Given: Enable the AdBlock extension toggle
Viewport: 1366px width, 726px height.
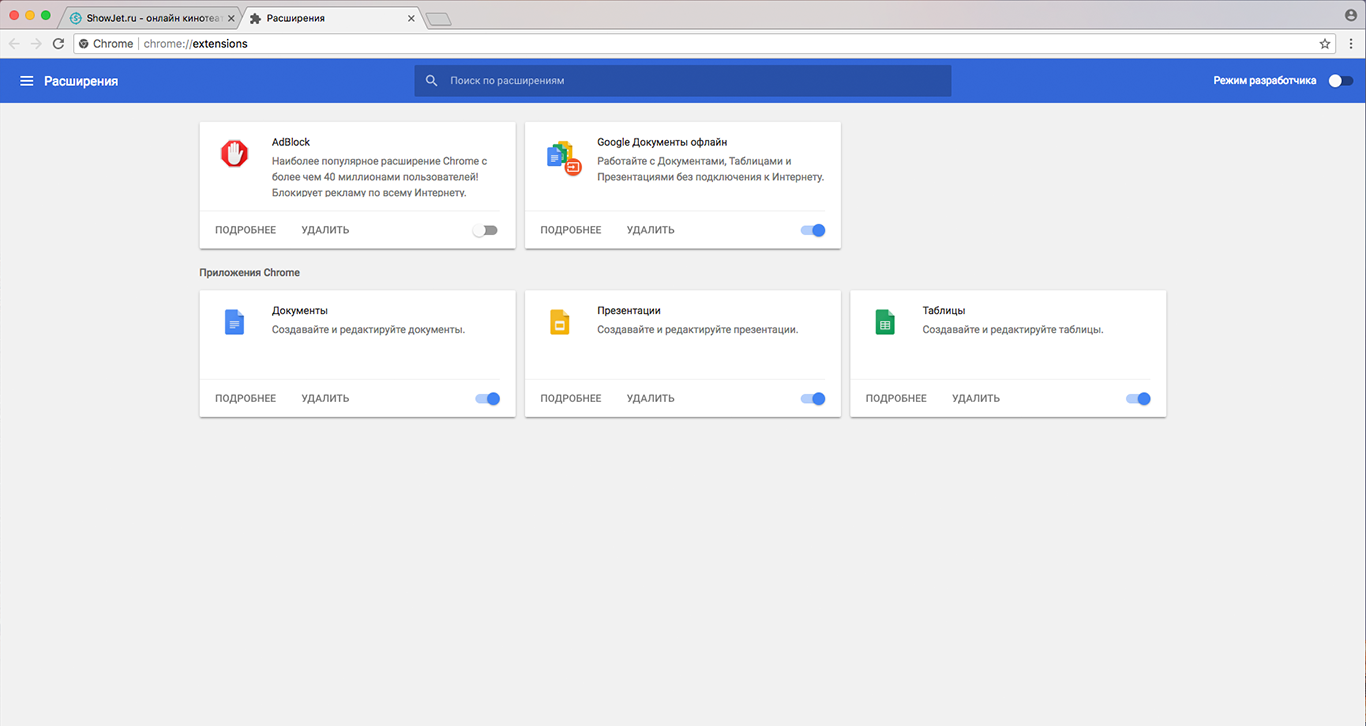Looking at the screenshot, I should click(485, 230).
